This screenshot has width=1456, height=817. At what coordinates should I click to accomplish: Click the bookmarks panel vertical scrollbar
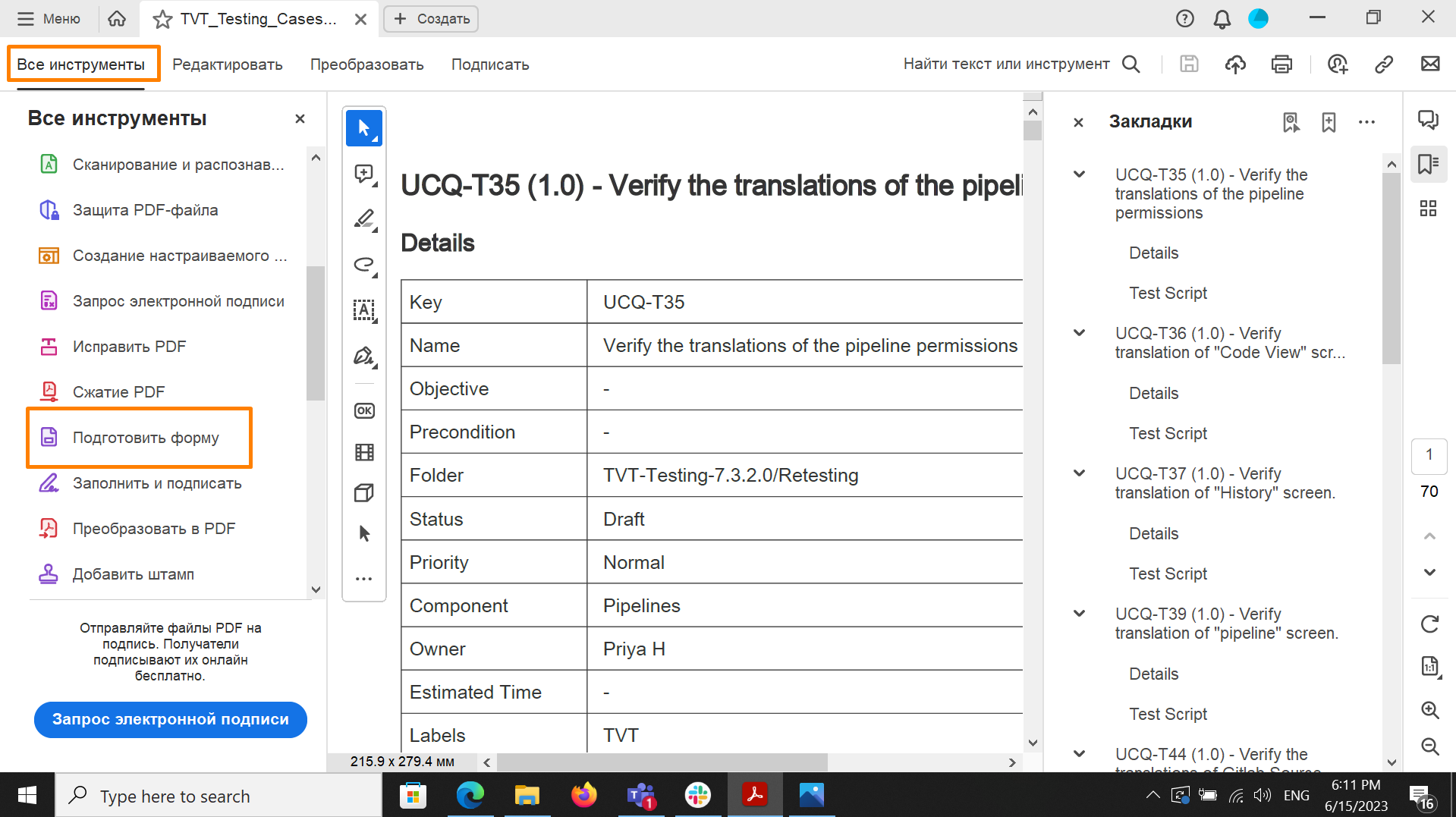click(x=1392, y=269)
